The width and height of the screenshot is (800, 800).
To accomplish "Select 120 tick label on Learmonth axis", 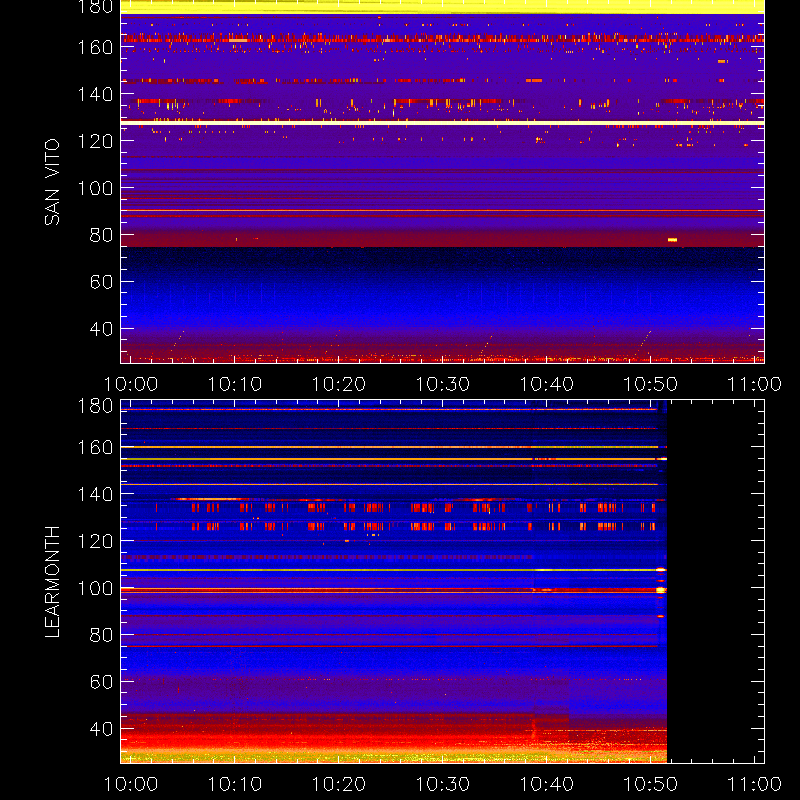I will click(95, 541).
